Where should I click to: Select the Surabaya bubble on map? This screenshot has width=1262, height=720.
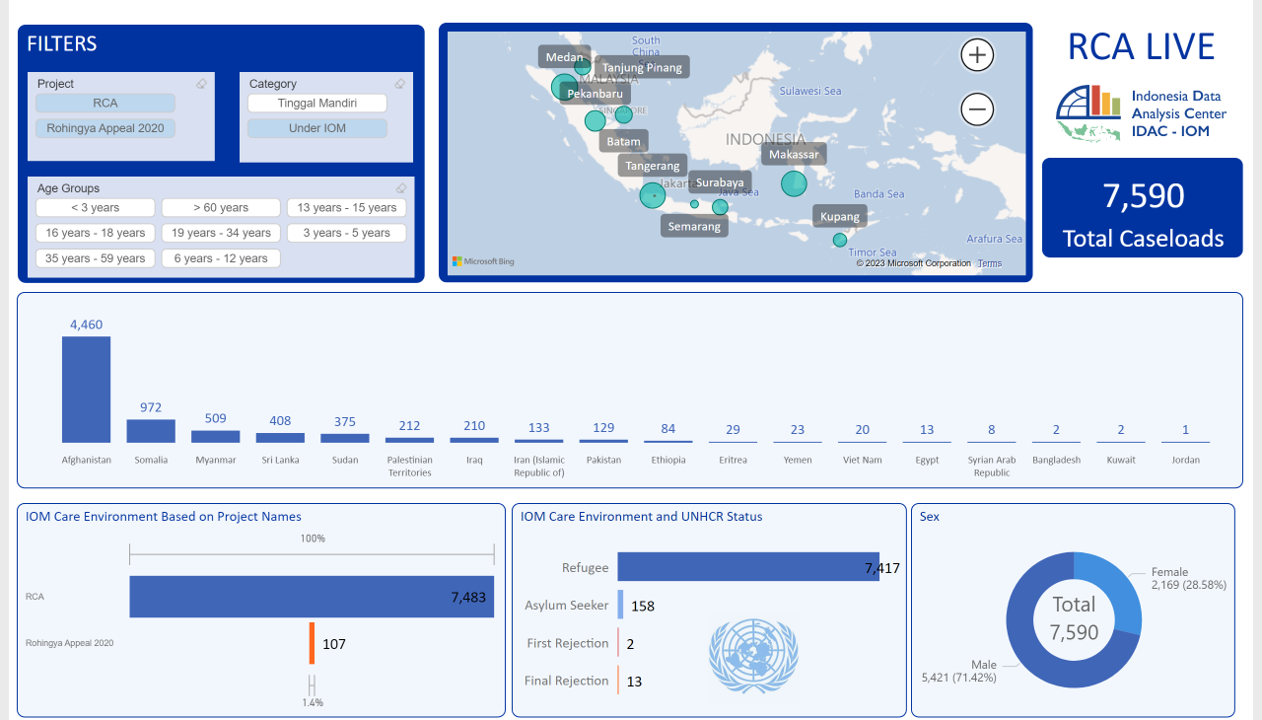pyautogui.click(x=720, y=207)
